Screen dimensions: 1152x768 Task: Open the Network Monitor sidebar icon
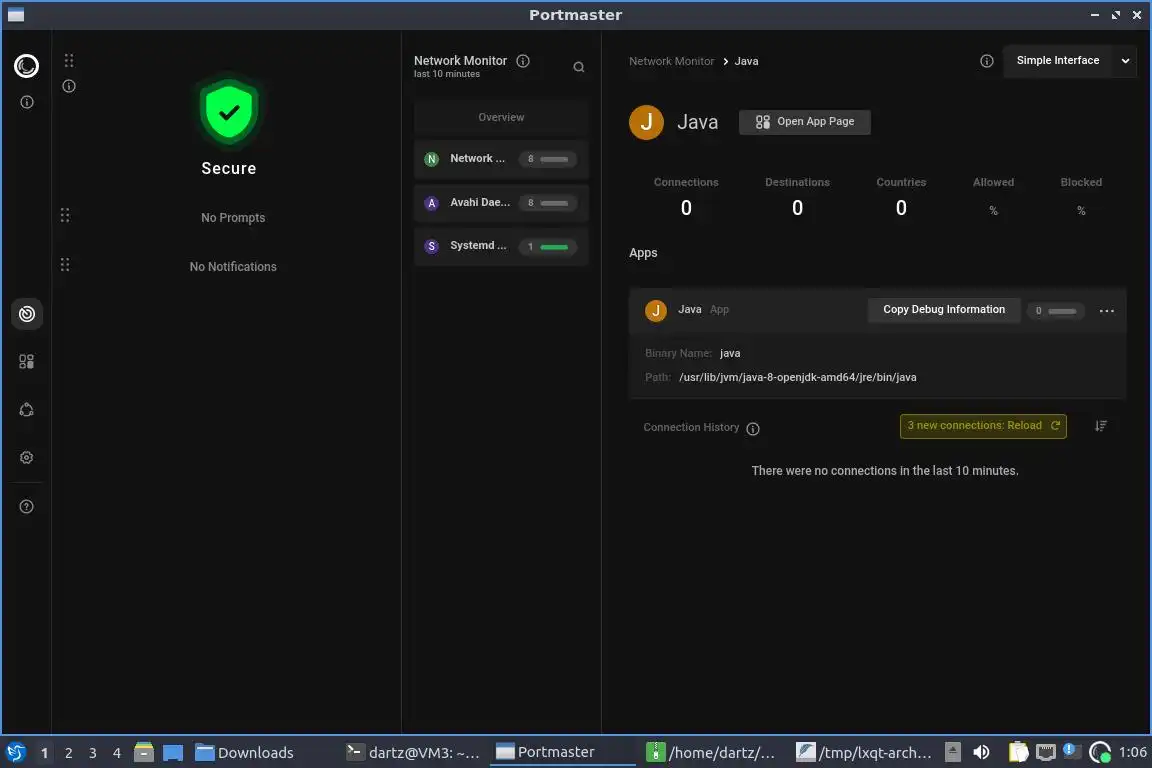pos(26,315)
